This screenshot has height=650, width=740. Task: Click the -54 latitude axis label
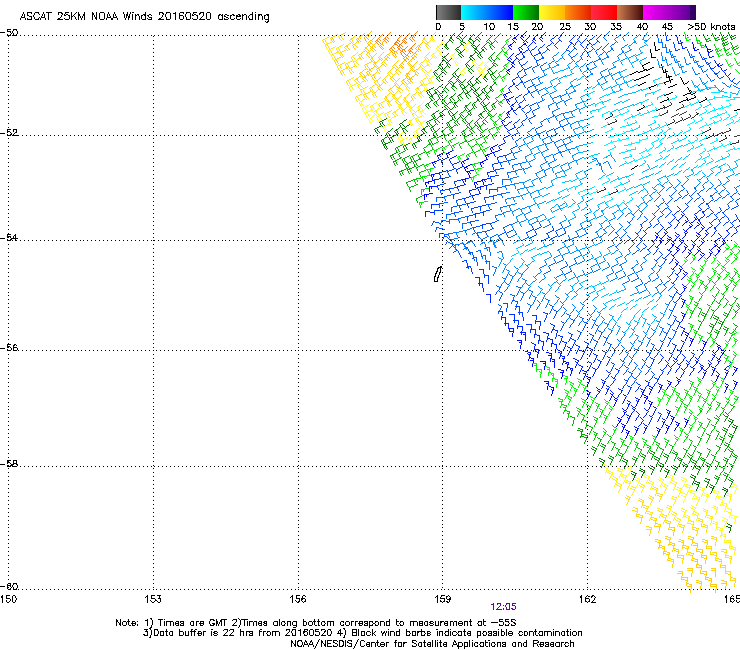coord(9,238)
